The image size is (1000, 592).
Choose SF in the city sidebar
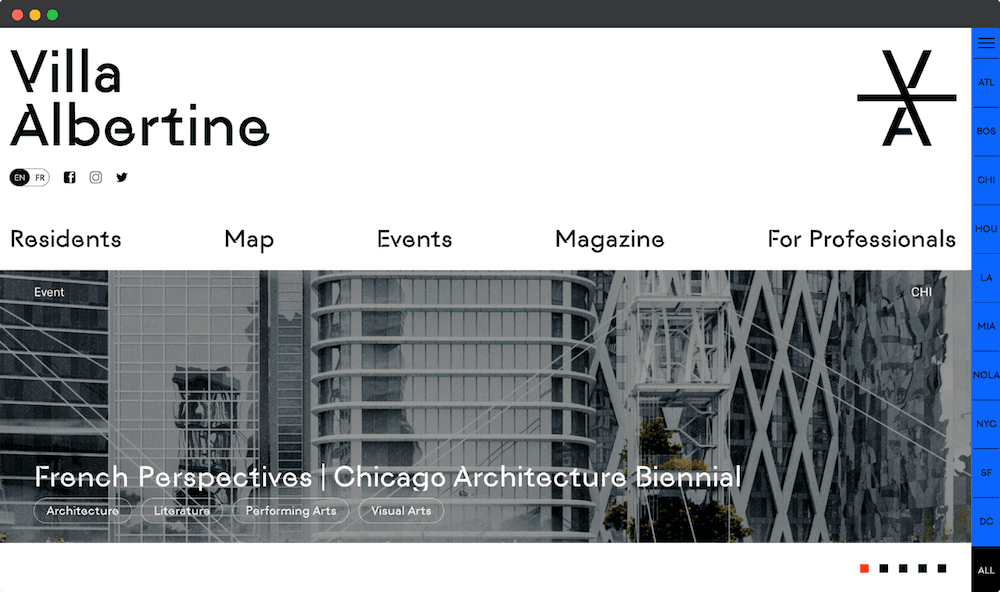click(986, 473)
